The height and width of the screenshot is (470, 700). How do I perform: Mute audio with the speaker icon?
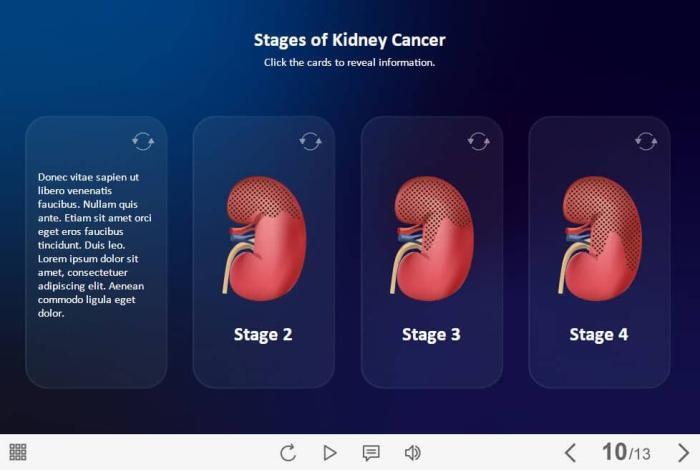point(412,453)
